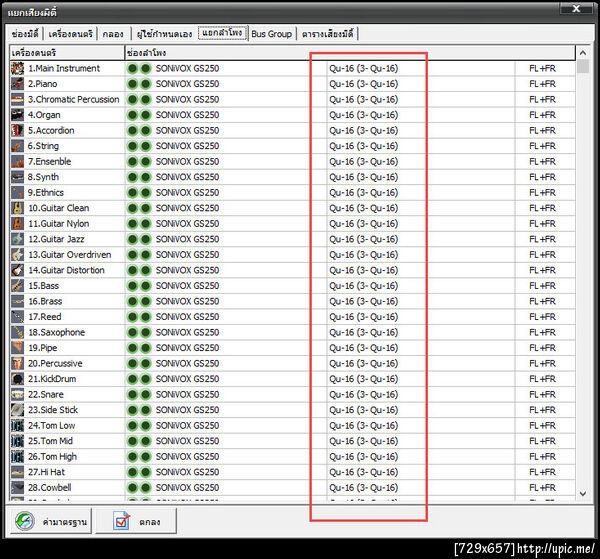Switch to the ช่องมิดี้ tab

[x=24, y=34]
